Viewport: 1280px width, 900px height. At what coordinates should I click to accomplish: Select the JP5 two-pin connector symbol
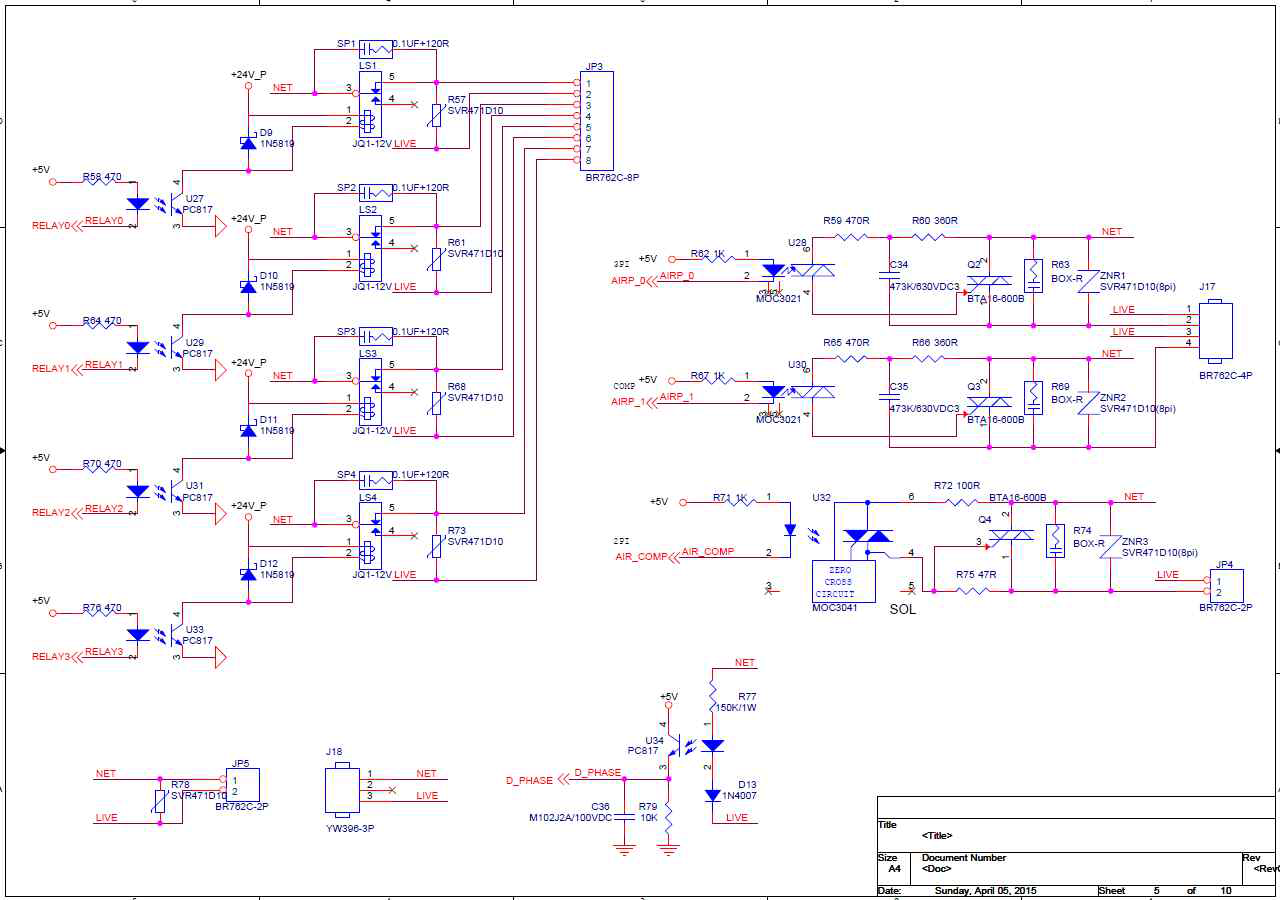tap(243, 785)
